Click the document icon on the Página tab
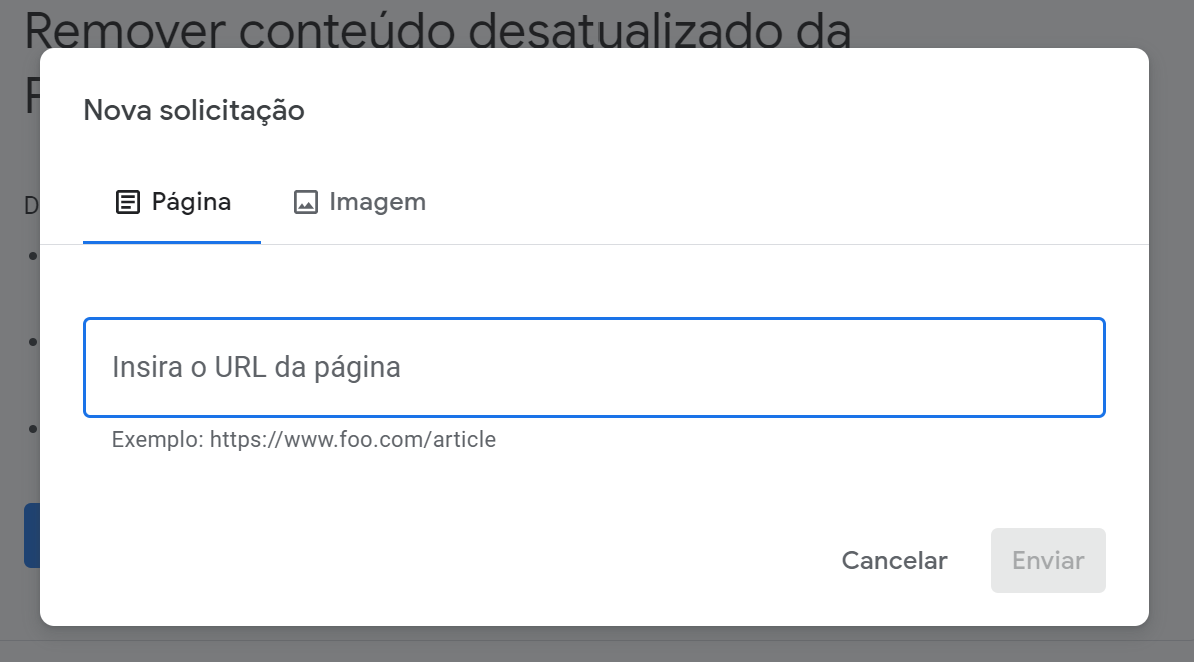The width and height of the screenshot is (1194, 662). click(x=126, y=201)
